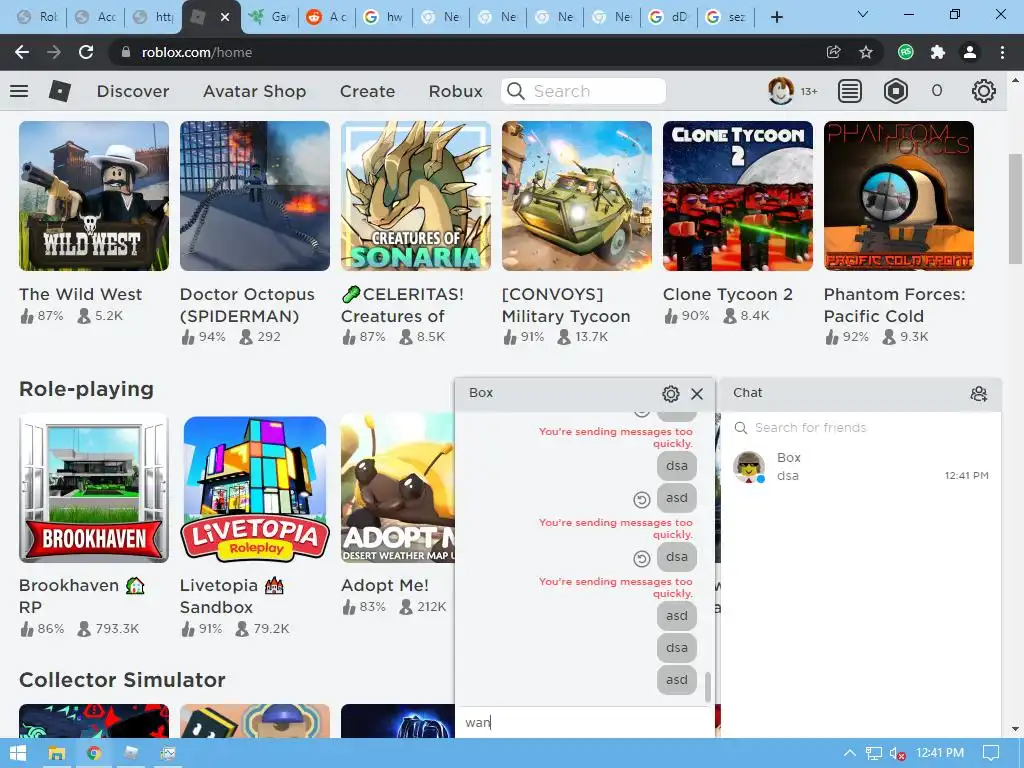The width and height of the screenshot is (1024, 768).
Task: Open the Collector Simulator category heading
Action: [122, 680]
